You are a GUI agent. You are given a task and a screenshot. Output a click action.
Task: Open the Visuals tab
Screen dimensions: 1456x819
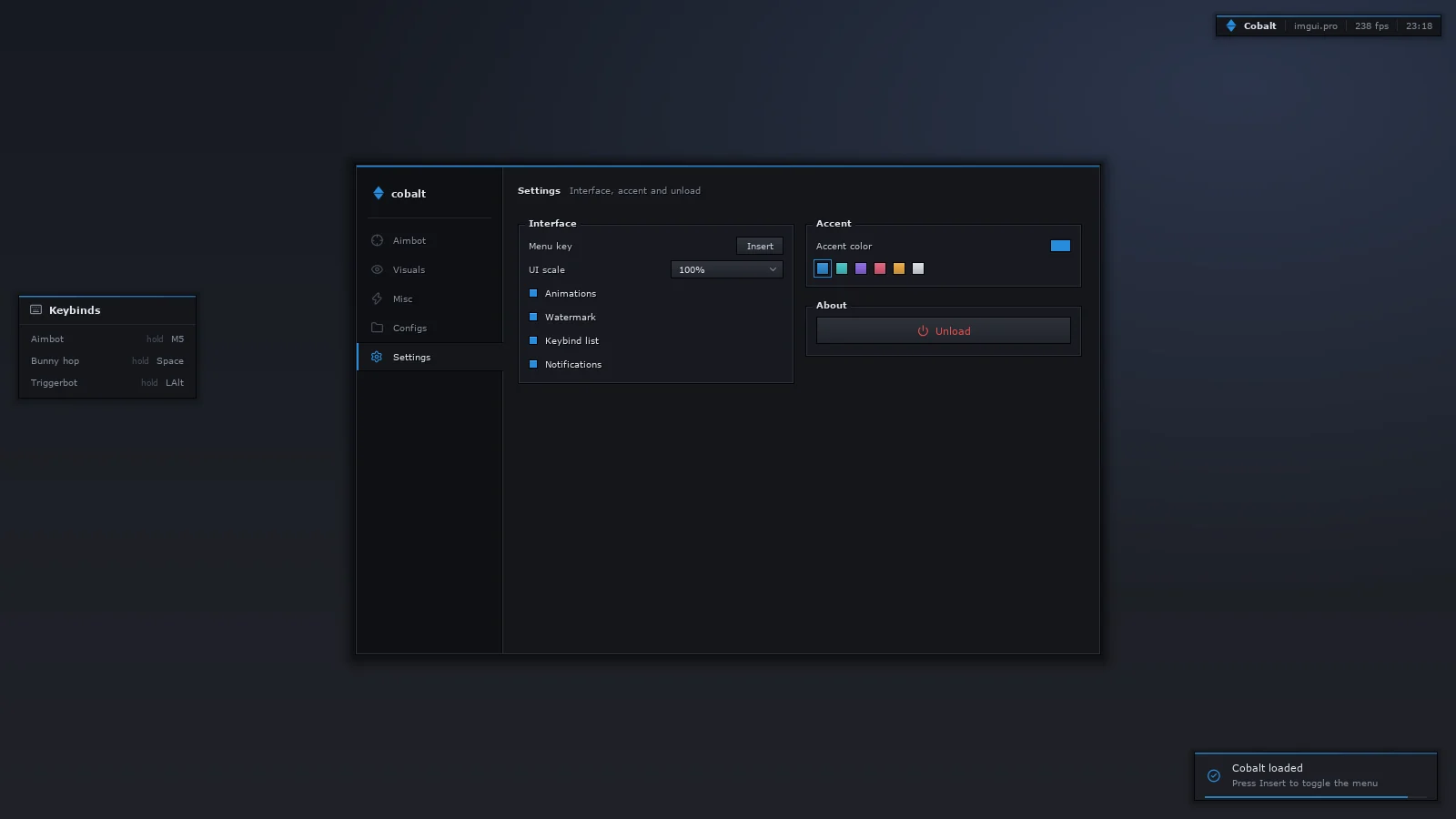tap(430, 269)
